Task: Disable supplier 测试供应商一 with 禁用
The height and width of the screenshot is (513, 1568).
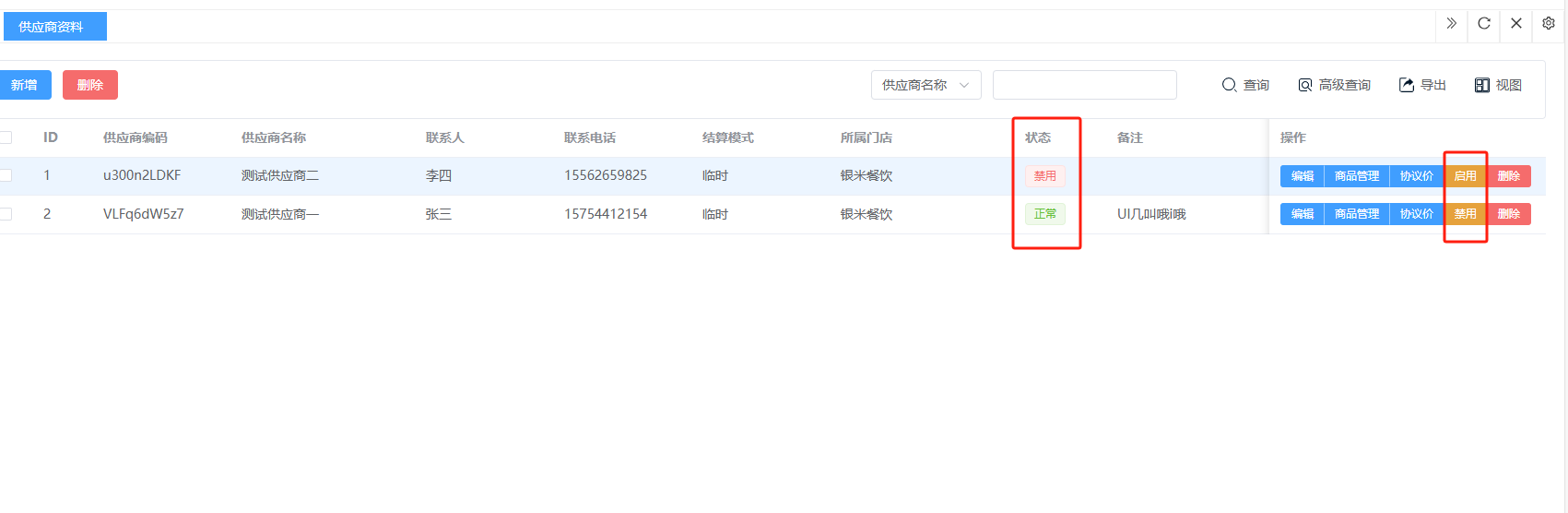Action: [1465, 214]
